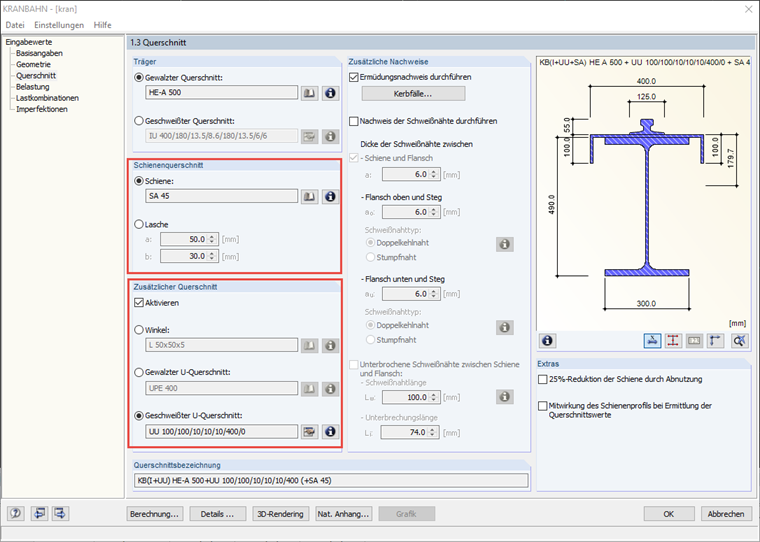760x542 pixels.
Task: Select Querschnitt in the tree
Action: tap(36, 76)
